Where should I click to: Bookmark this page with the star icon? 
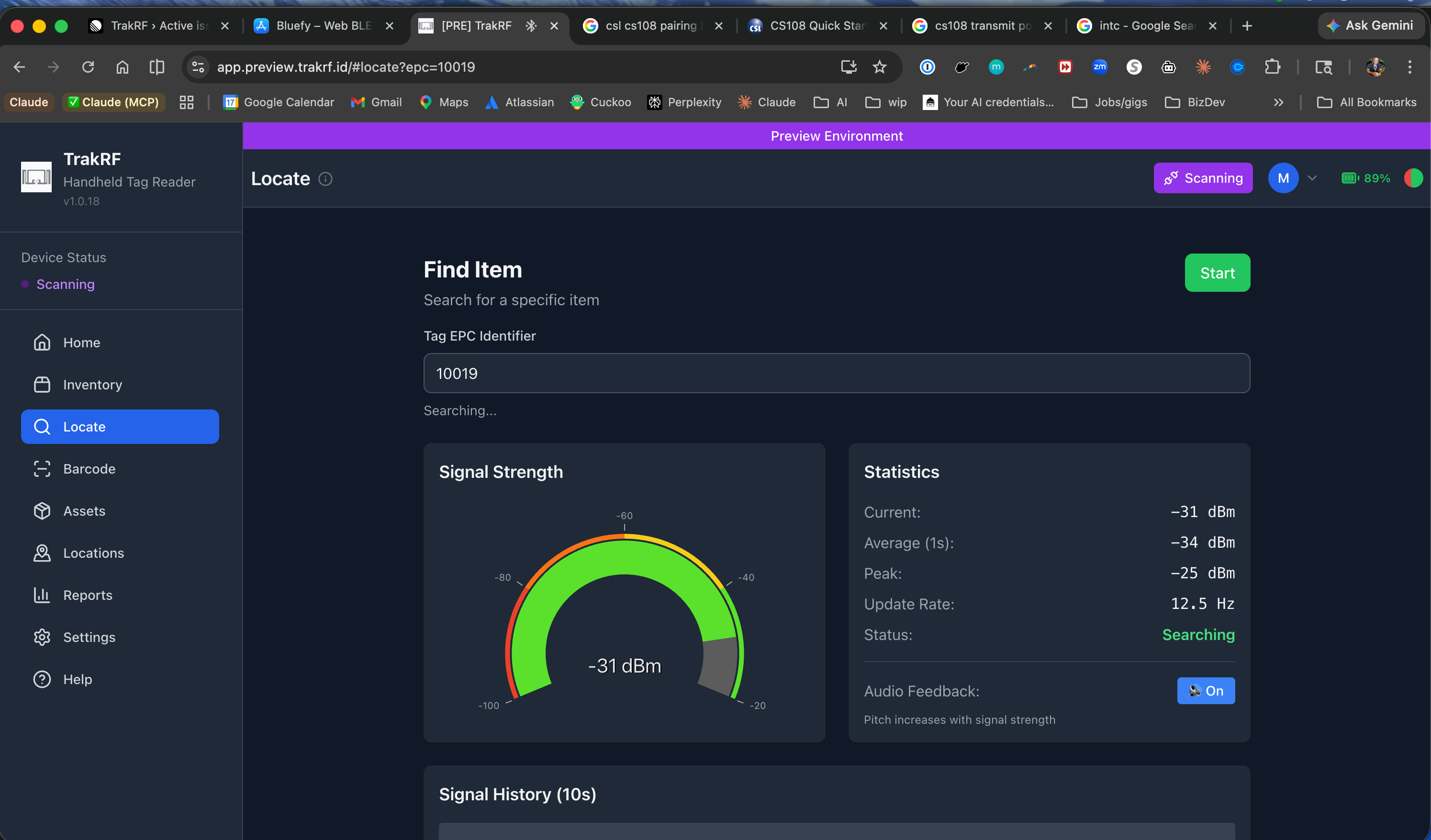879,67
